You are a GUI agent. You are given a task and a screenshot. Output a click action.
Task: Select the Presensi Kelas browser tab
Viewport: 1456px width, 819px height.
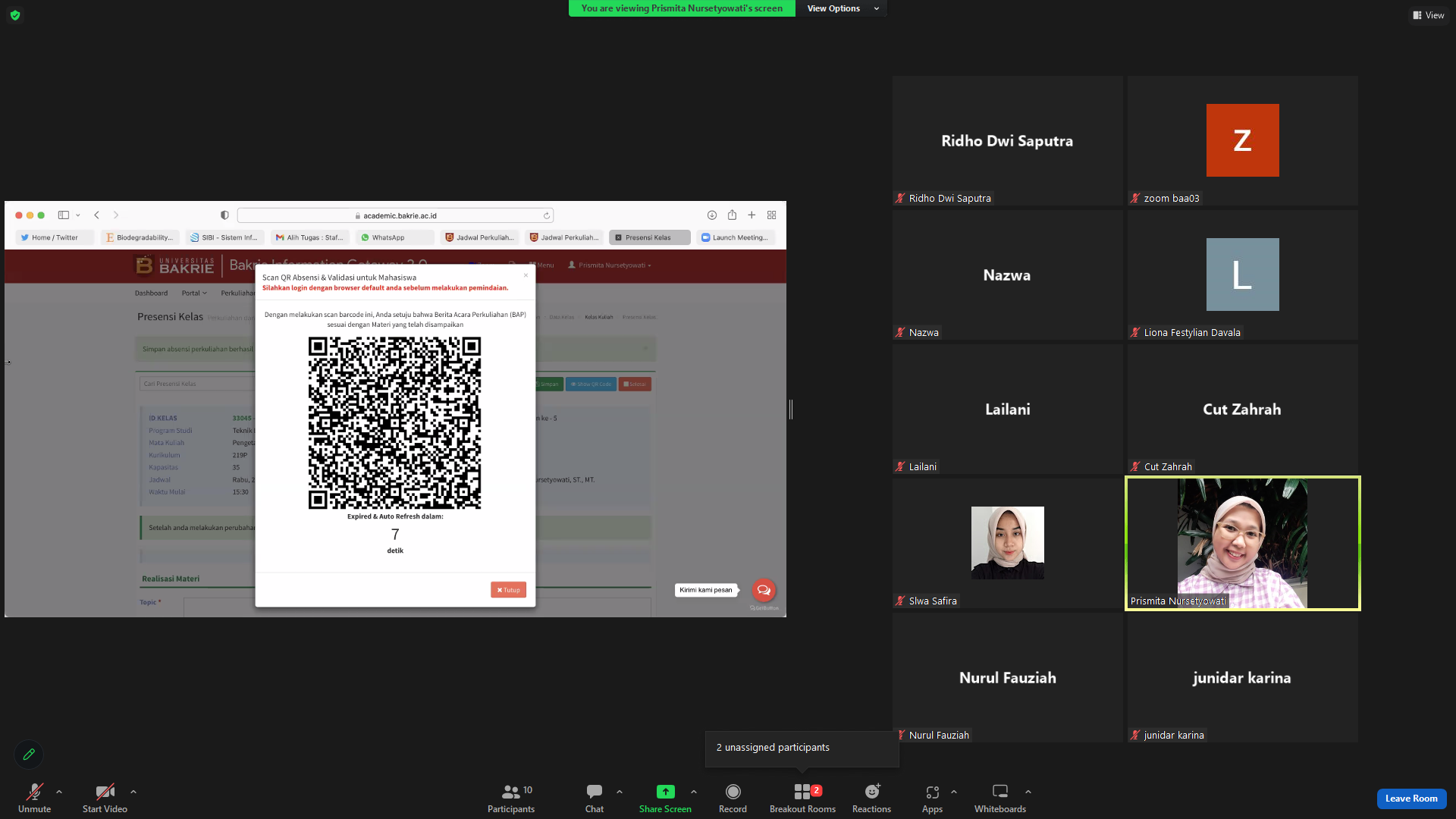(x=649, y=237)
